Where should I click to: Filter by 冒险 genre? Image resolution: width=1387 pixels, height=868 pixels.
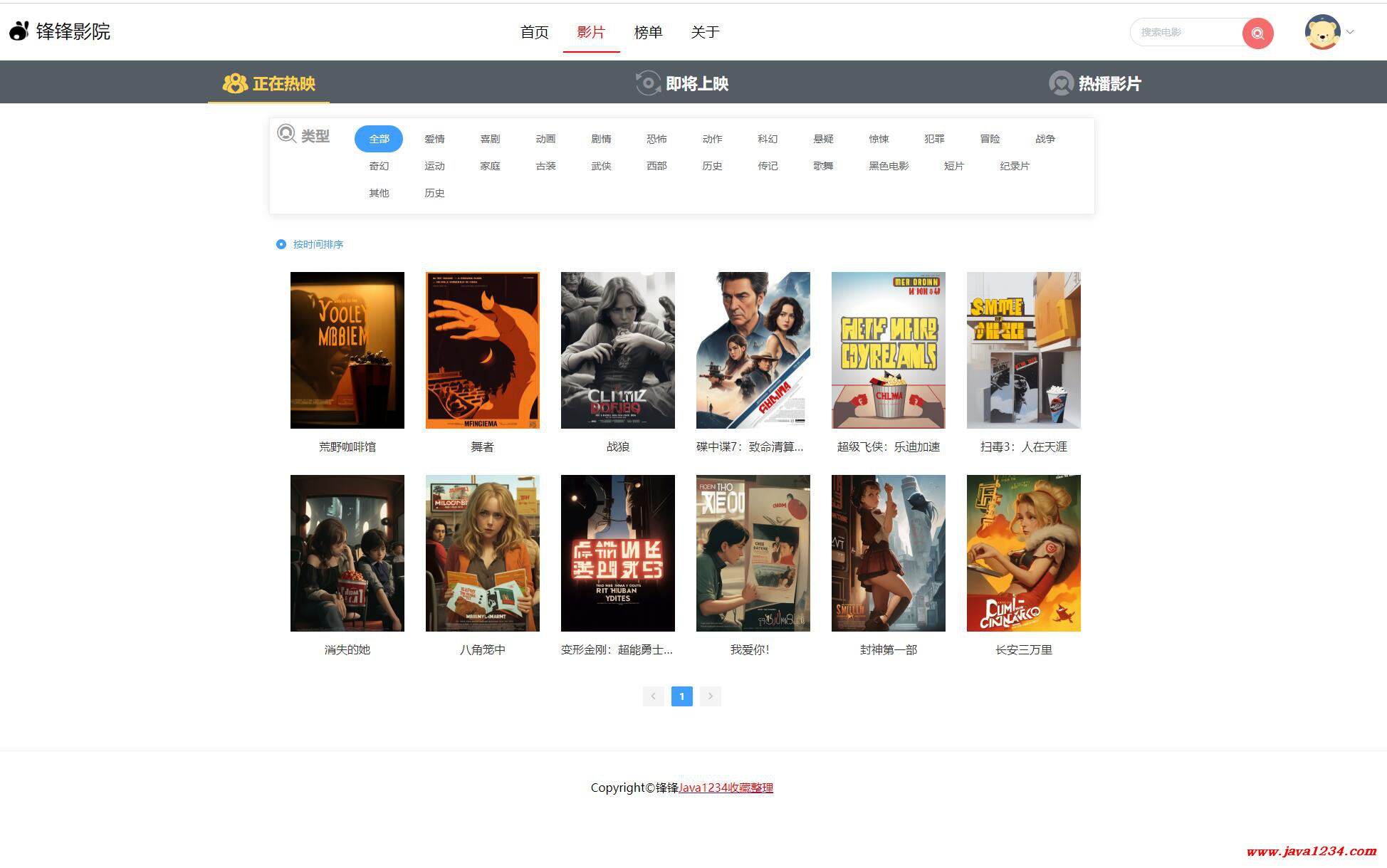pos(990,139)
